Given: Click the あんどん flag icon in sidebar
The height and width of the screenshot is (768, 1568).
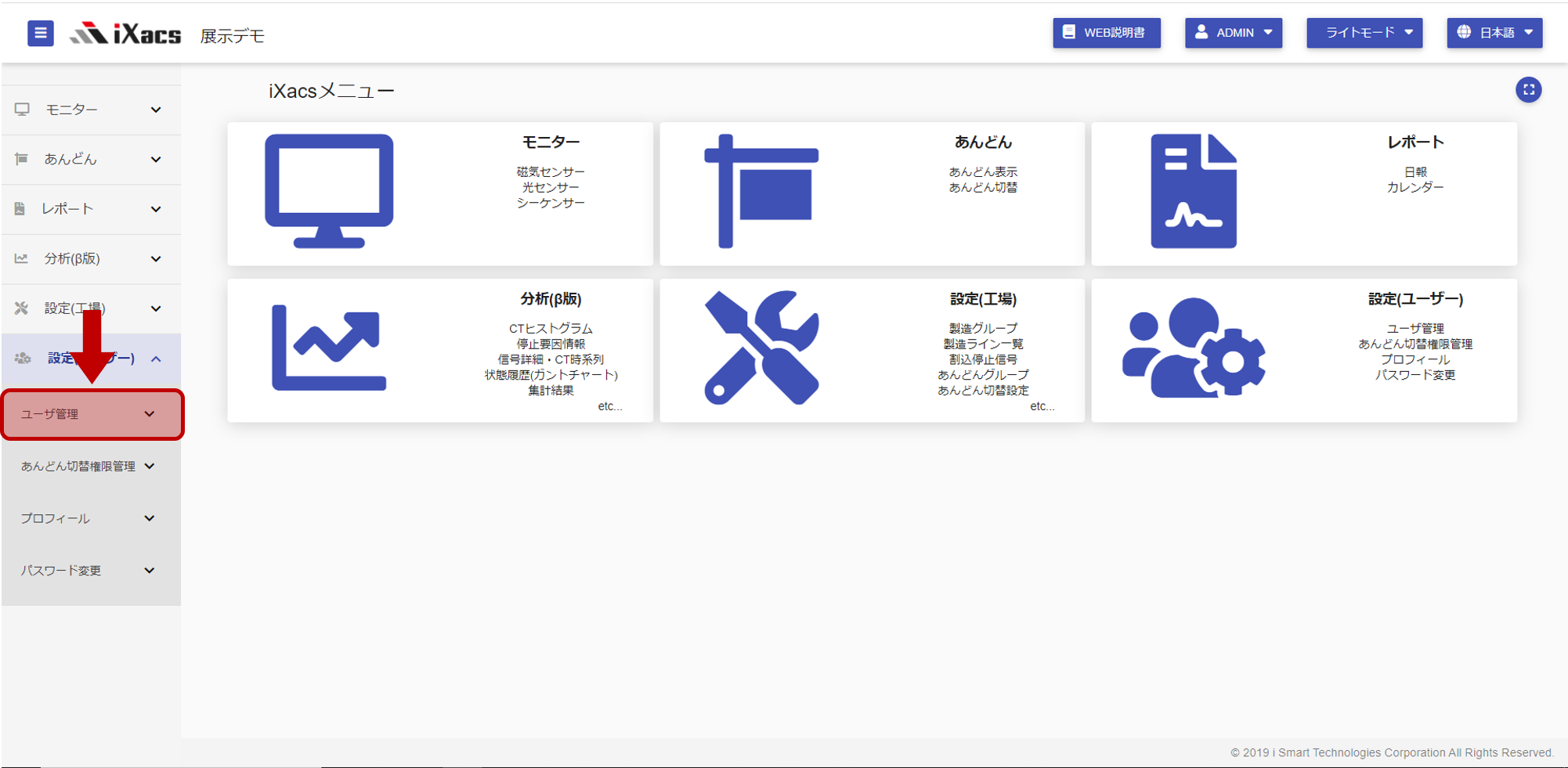Looking at the screenshot, I should (x=21, y=159).
